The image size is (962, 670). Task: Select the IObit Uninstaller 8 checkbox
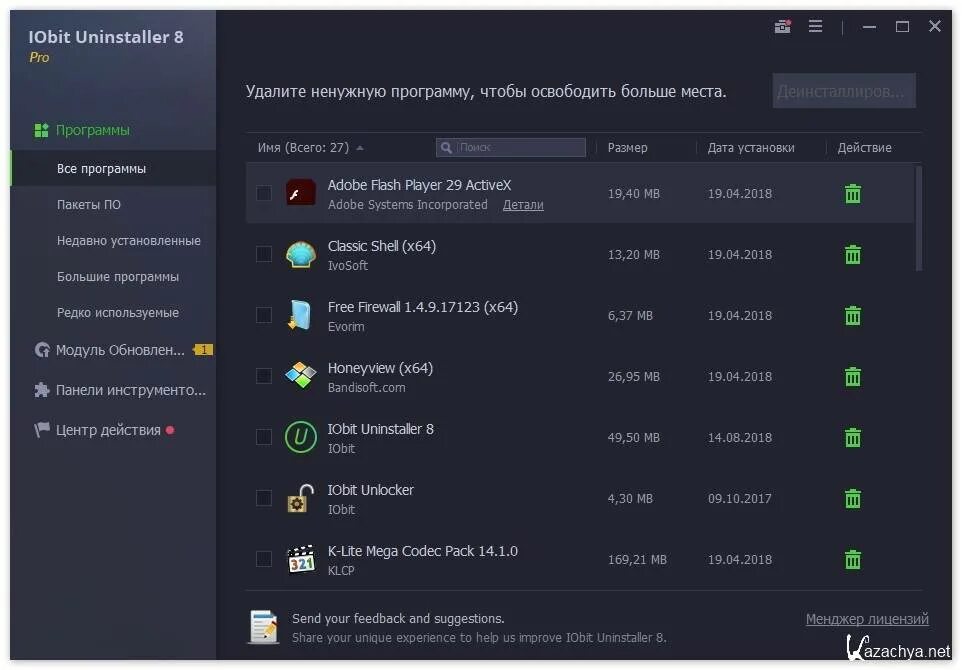click(x=264, y=437)
